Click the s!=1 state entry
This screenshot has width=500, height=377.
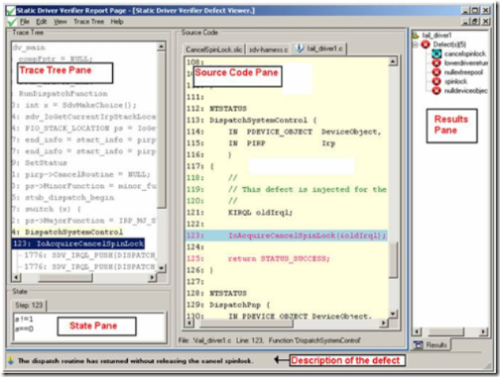[24, 319]
